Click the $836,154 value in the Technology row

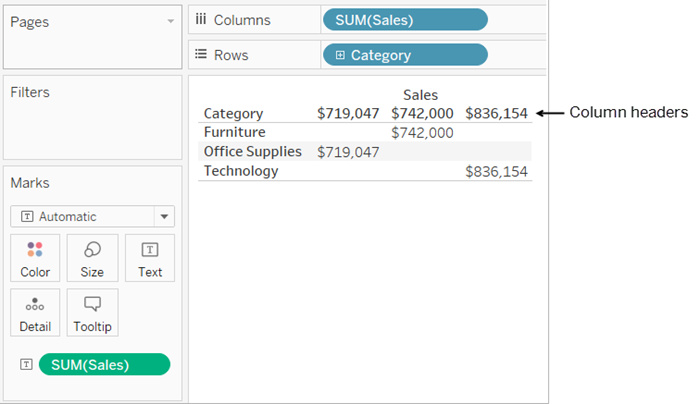496,172
